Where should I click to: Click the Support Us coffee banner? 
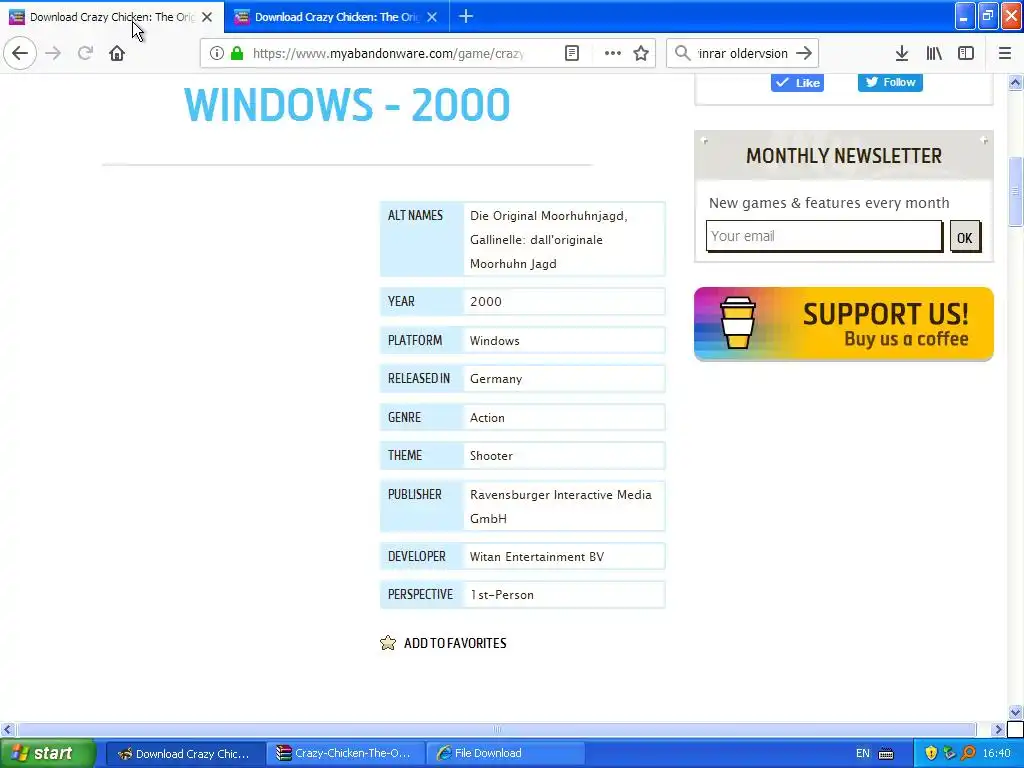click(x=844, y=324)
